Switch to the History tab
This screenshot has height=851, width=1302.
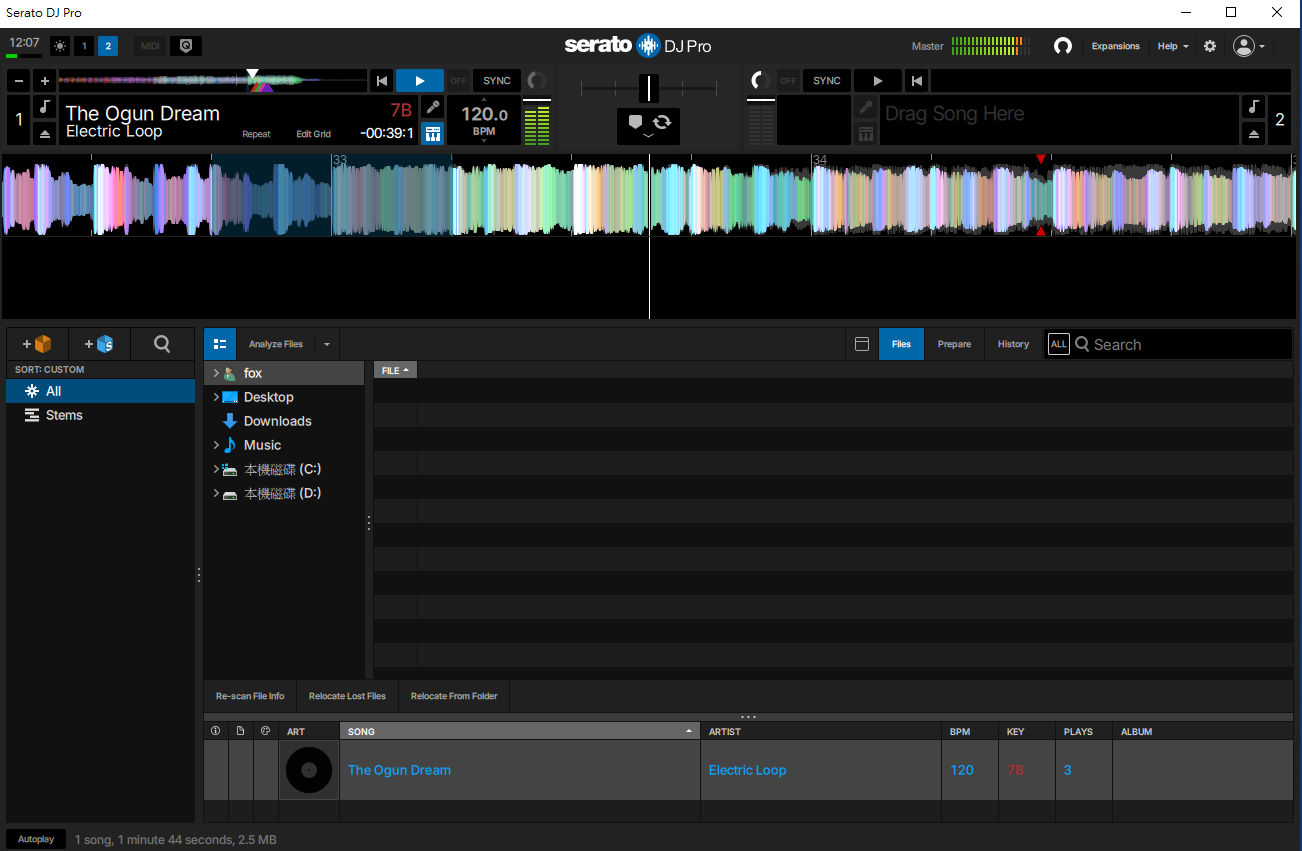pos(1013,344)
